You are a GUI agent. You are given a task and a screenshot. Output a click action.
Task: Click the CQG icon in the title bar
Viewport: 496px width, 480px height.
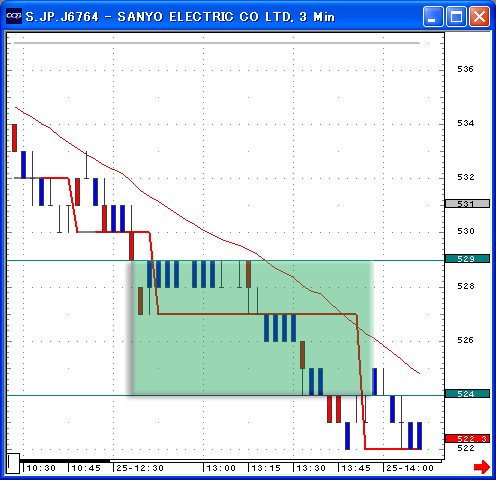(14, 16)
